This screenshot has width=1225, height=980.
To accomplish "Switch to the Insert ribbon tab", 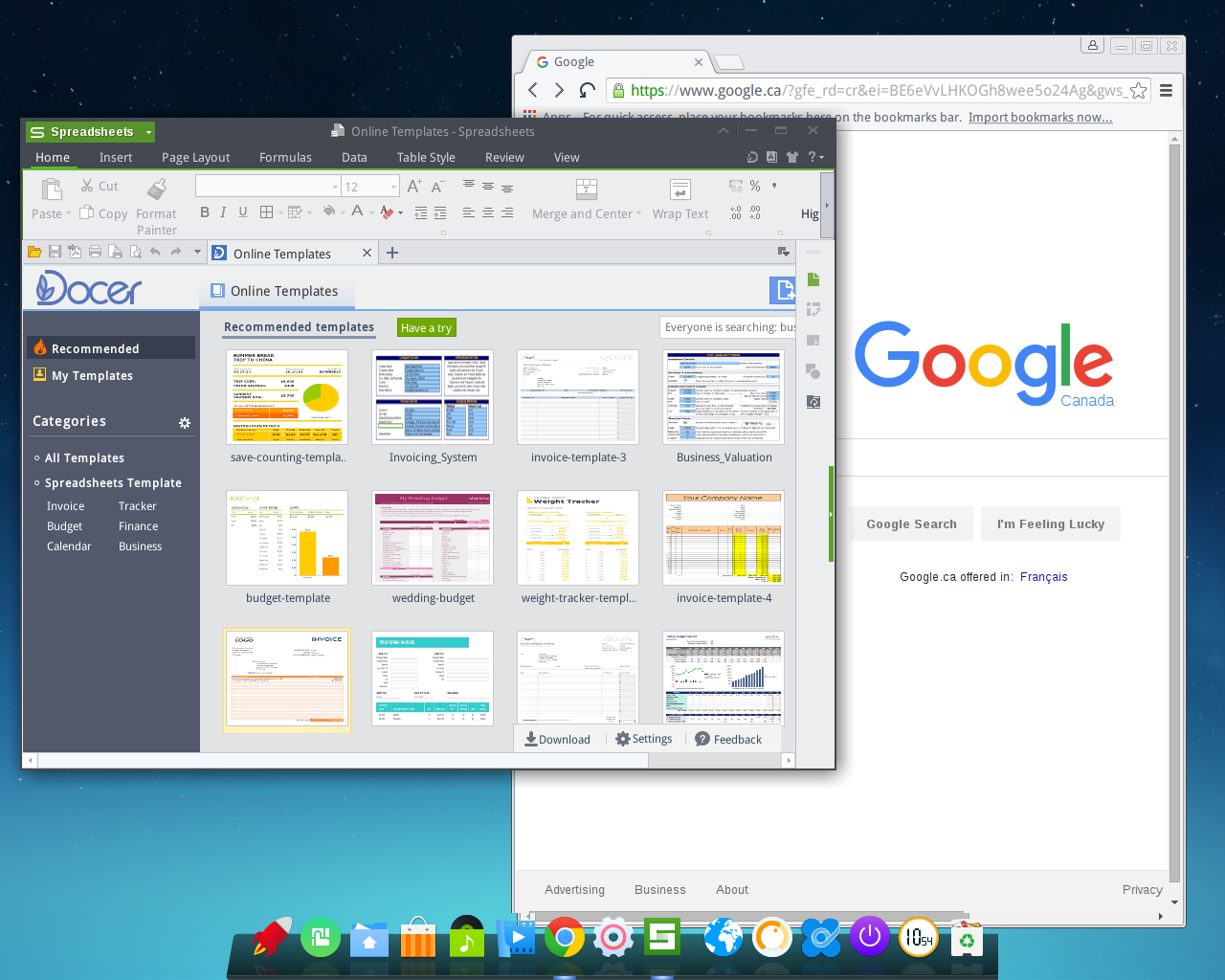I will (116, 158).
